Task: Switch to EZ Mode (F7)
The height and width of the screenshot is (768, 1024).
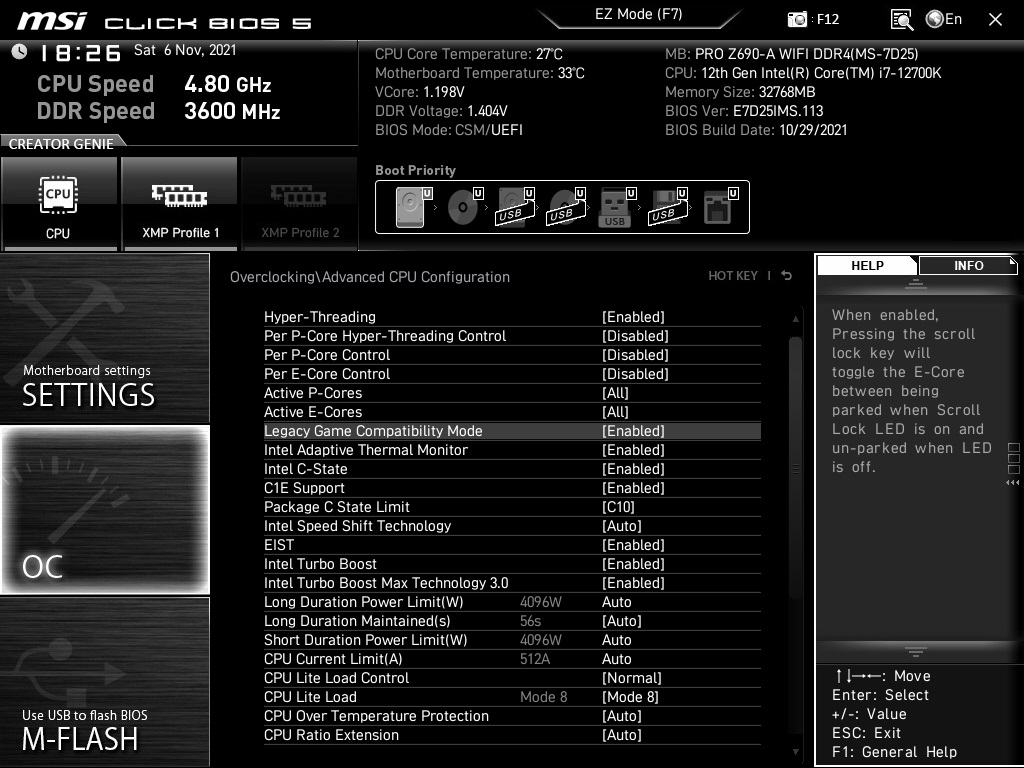Action: [x=639, y=15]
